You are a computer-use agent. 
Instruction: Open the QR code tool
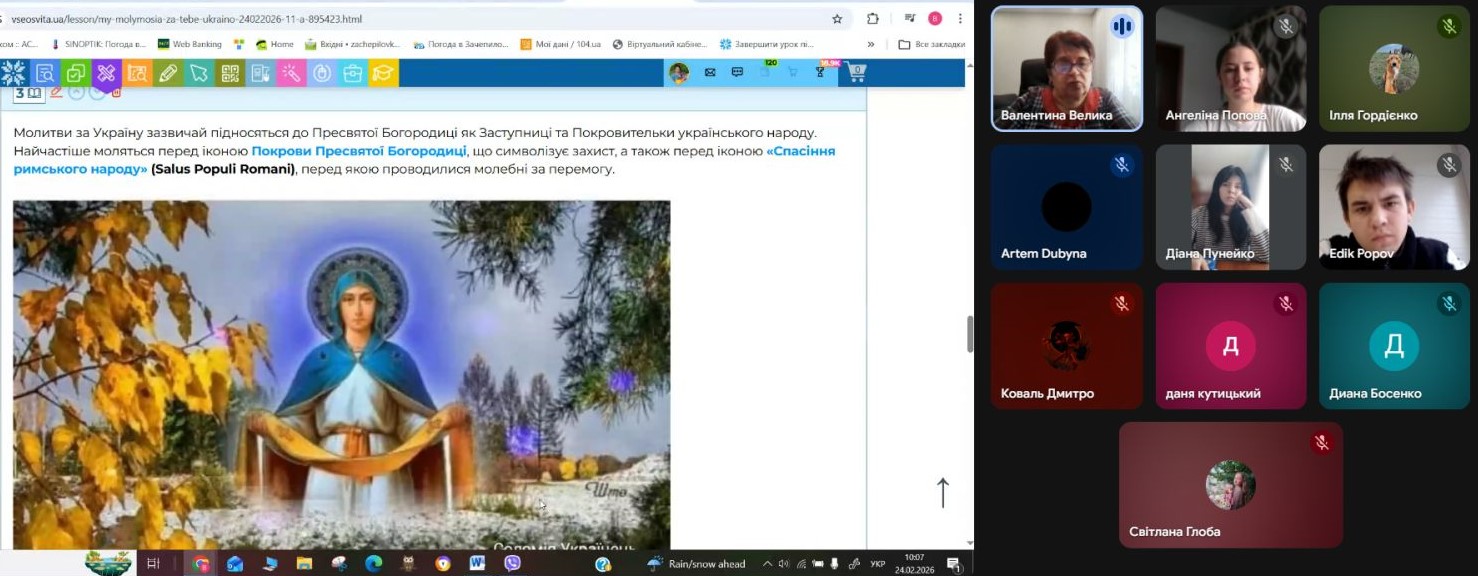click(230, 73)
